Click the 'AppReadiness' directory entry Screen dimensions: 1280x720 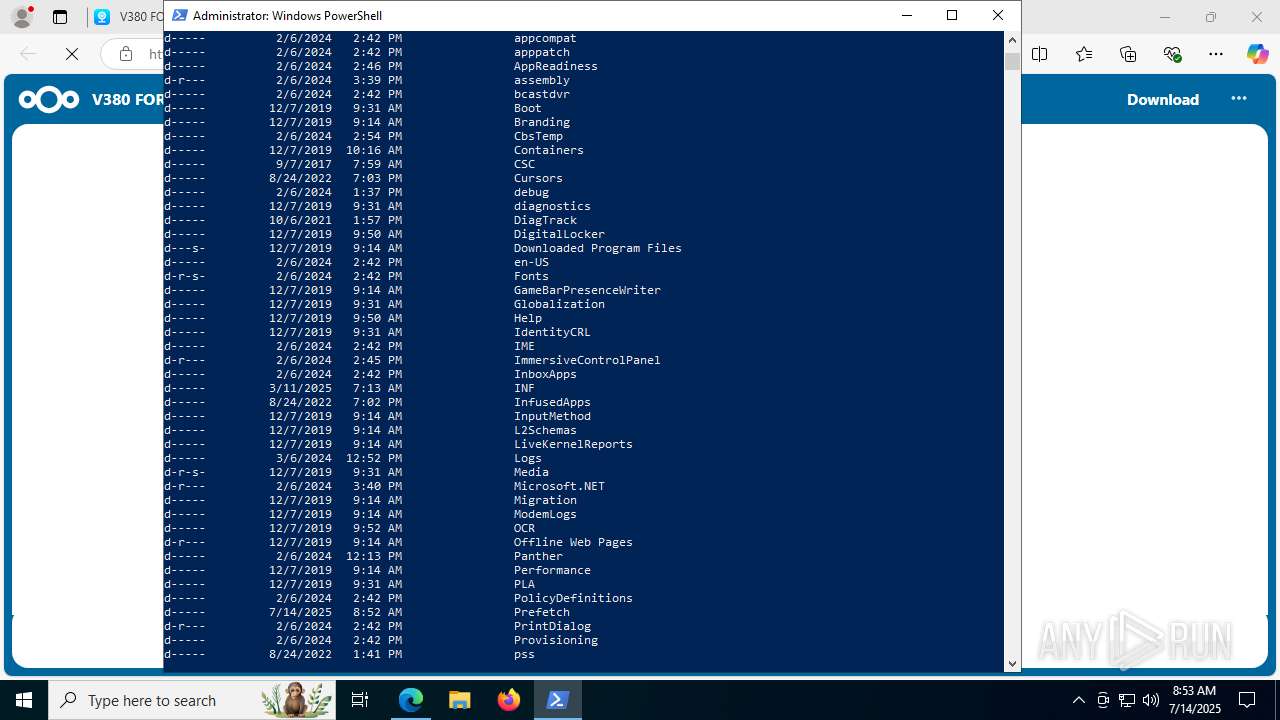pos(555,66)
